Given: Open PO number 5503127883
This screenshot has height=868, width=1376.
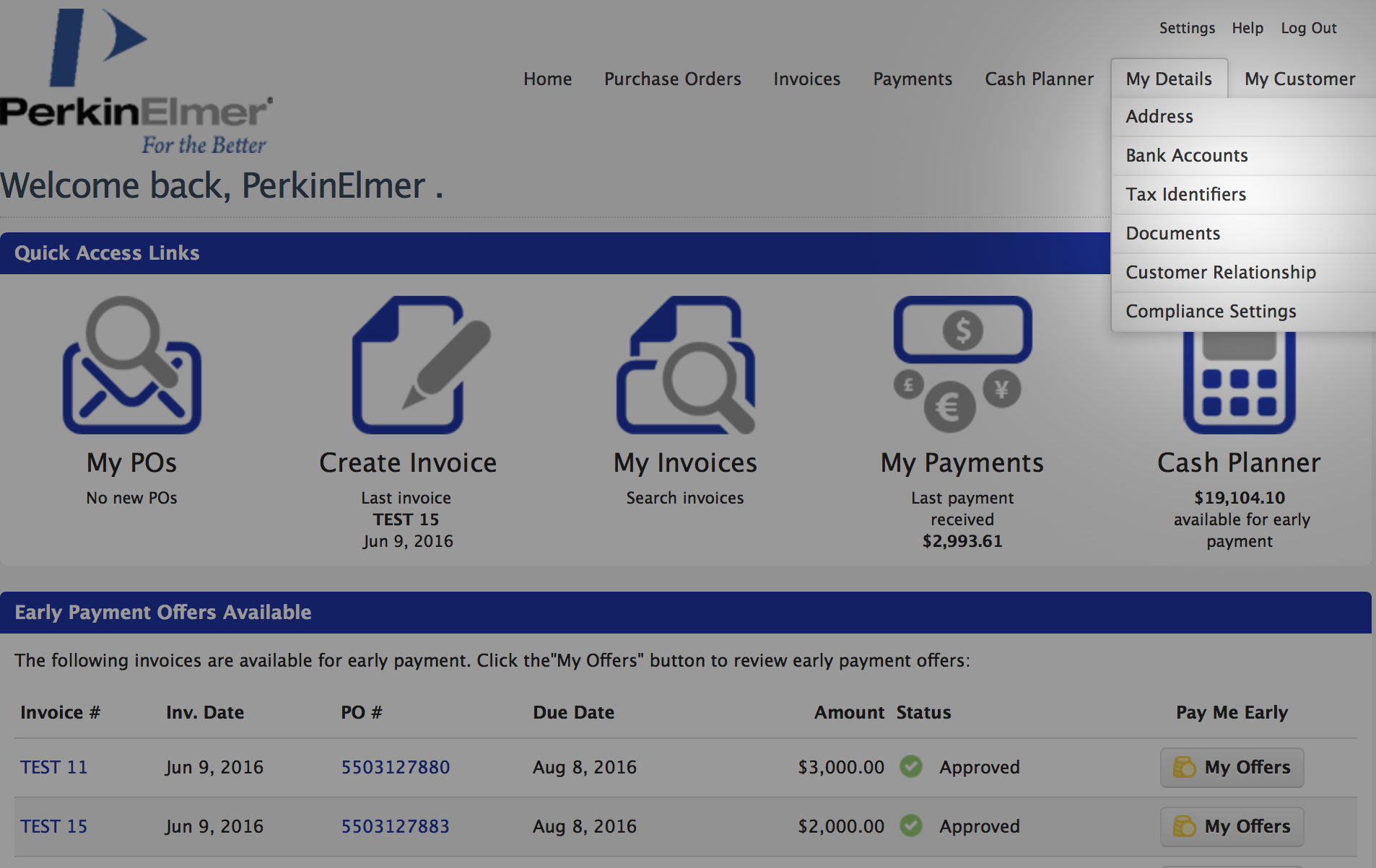Looking at the screenshot, I should click(x=396, y=826).
